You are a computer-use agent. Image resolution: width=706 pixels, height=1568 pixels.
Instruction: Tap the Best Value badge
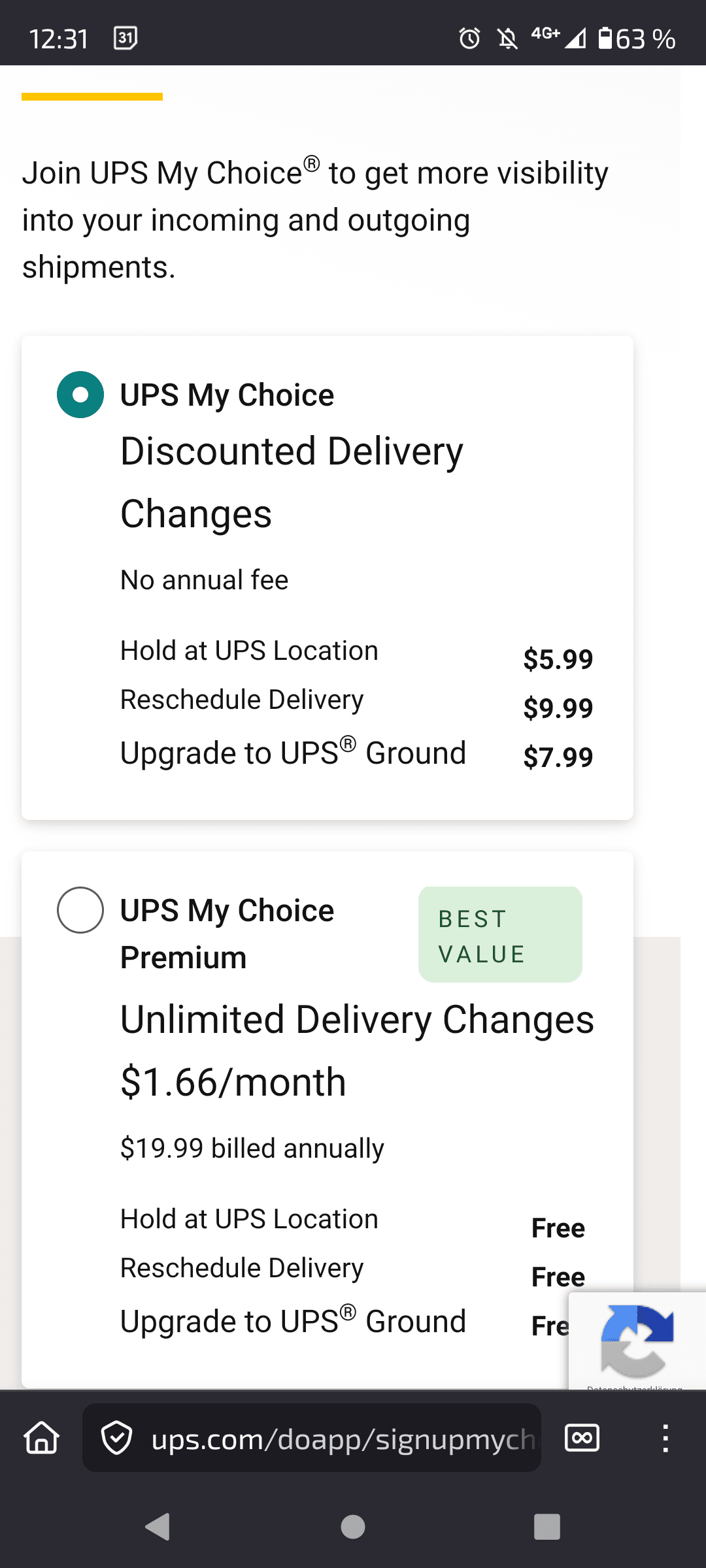point(500,935)
